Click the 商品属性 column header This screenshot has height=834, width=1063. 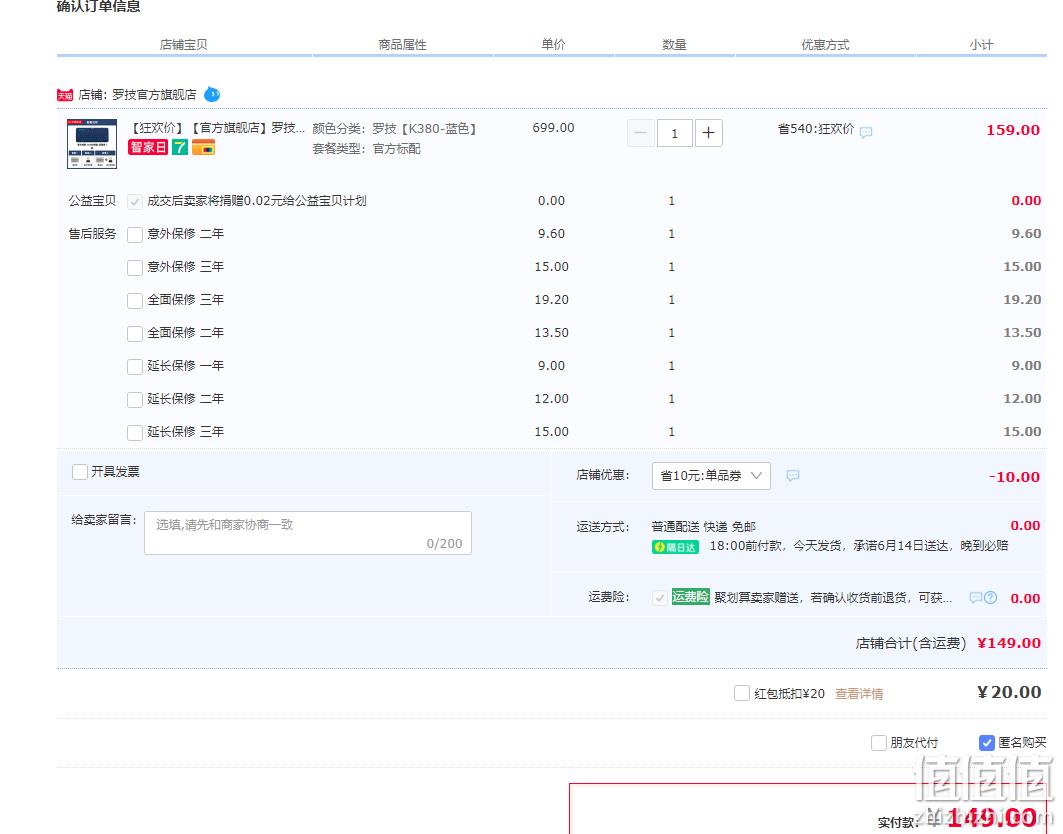tap(403, 45)
